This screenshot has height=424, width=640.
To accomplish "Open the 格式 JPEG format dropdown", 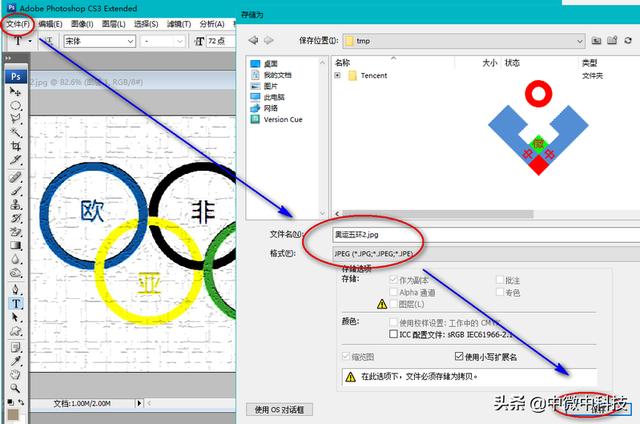I will 487,253.
